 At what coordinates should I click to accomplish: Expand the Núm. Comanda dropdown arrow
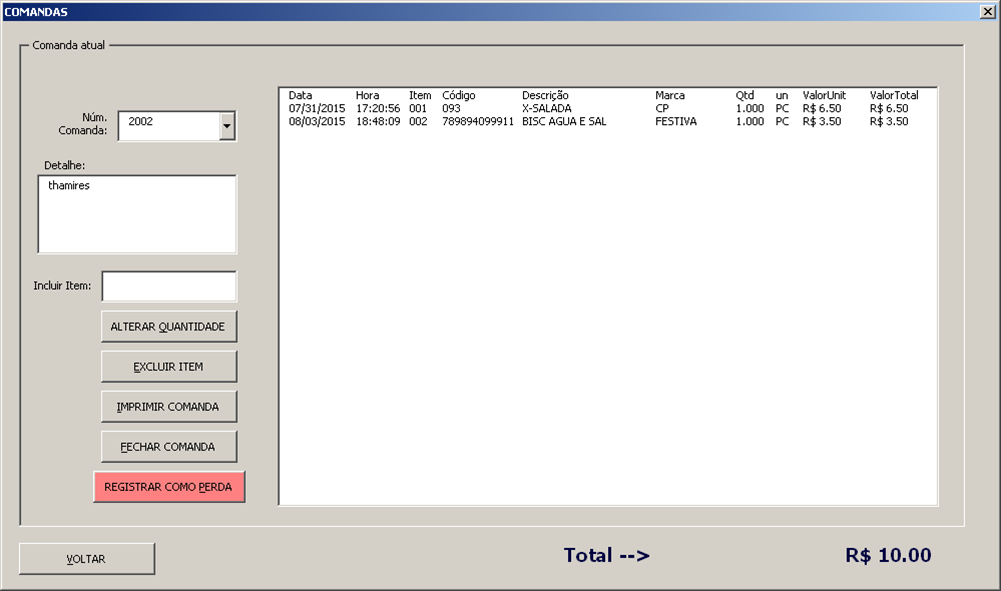tap(227, 126)
